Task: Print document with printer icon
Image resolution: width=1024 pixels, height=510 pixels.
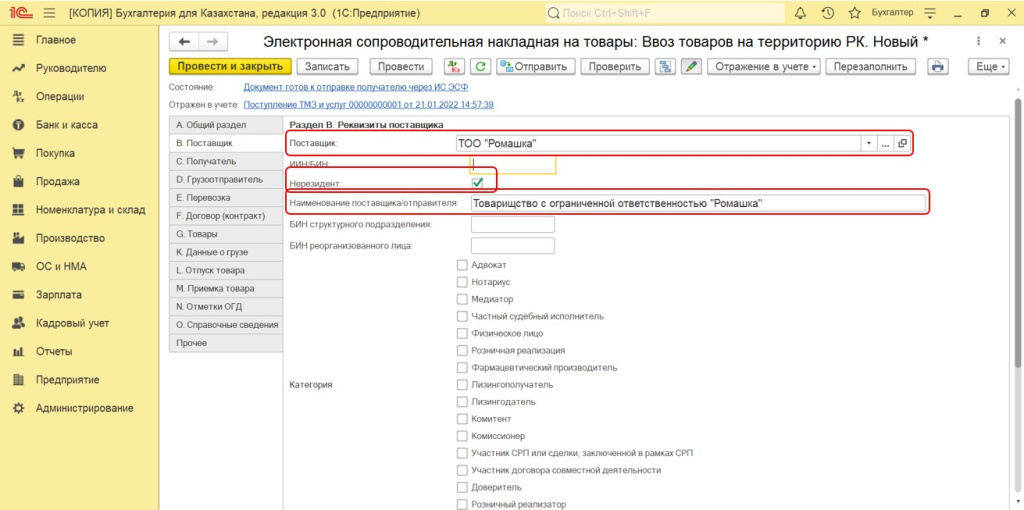Action: (938, 67)
